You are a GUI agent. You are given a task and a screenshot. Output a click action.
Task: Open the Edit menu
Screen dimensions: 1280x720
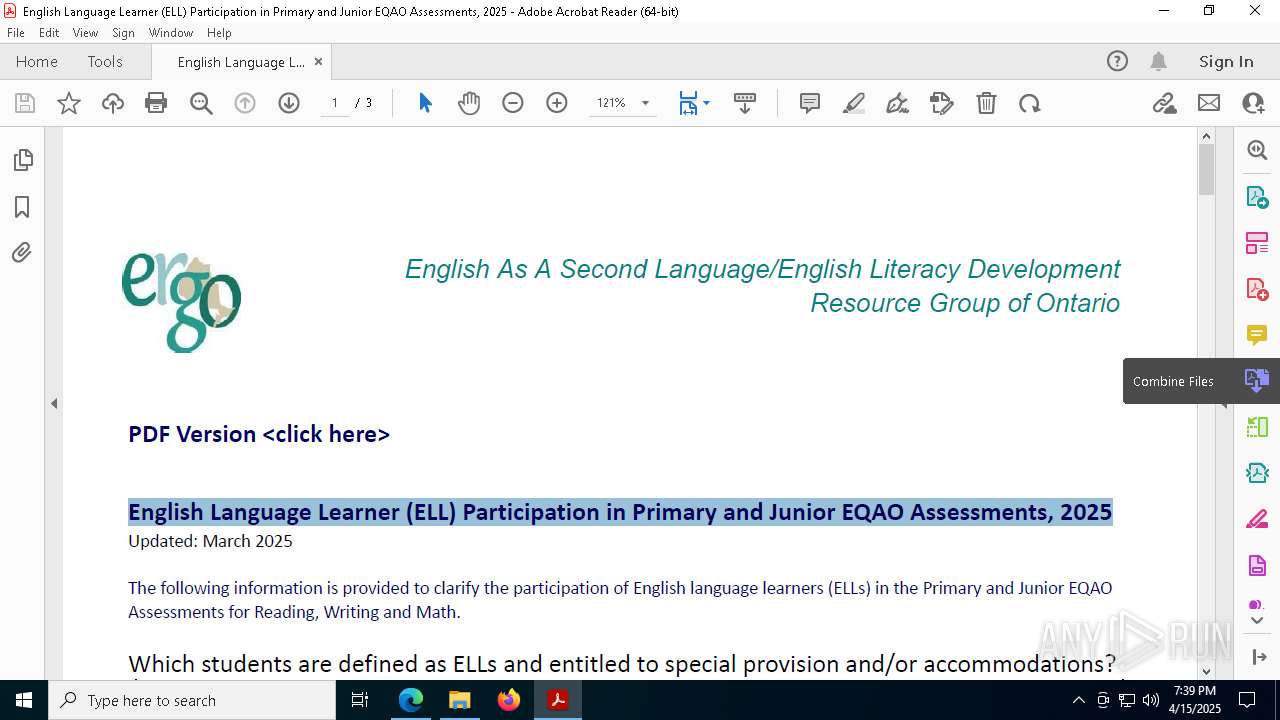(49, 33)
